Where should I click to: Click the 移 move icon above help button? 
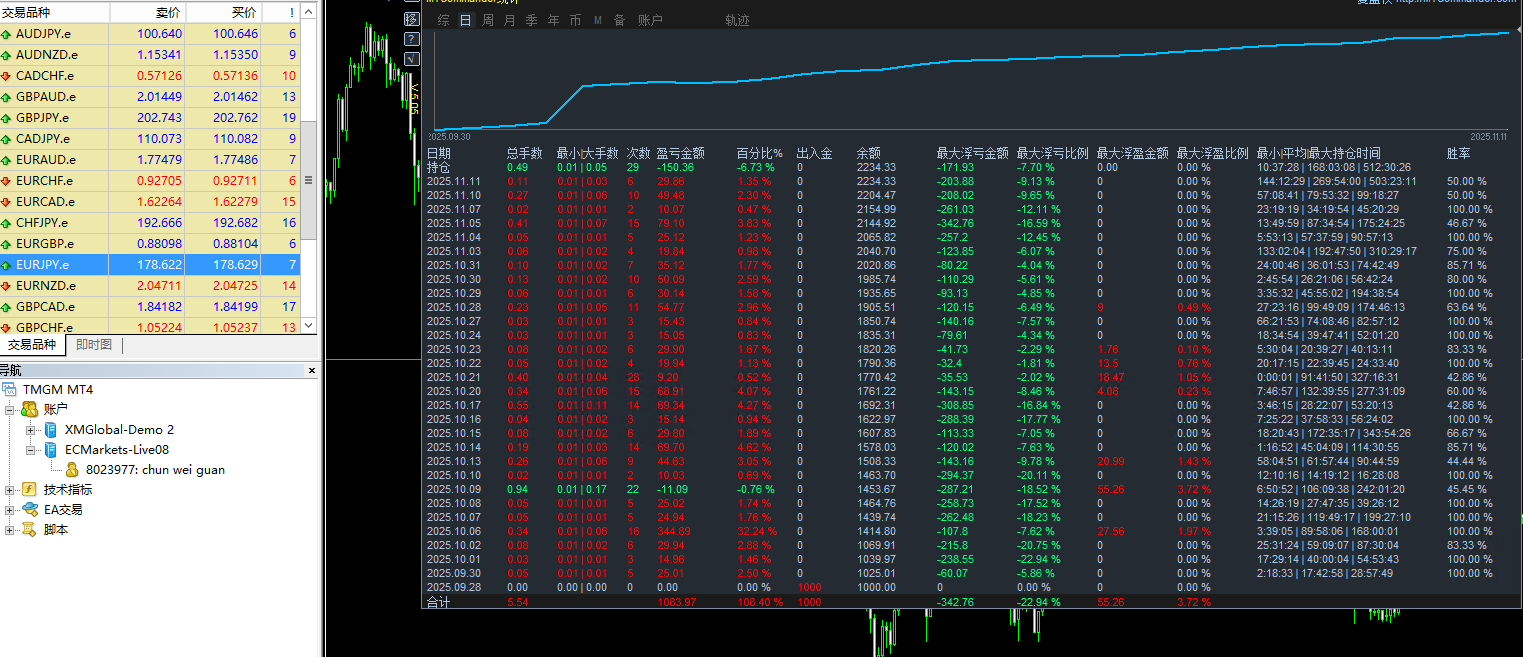click(412, 19)
